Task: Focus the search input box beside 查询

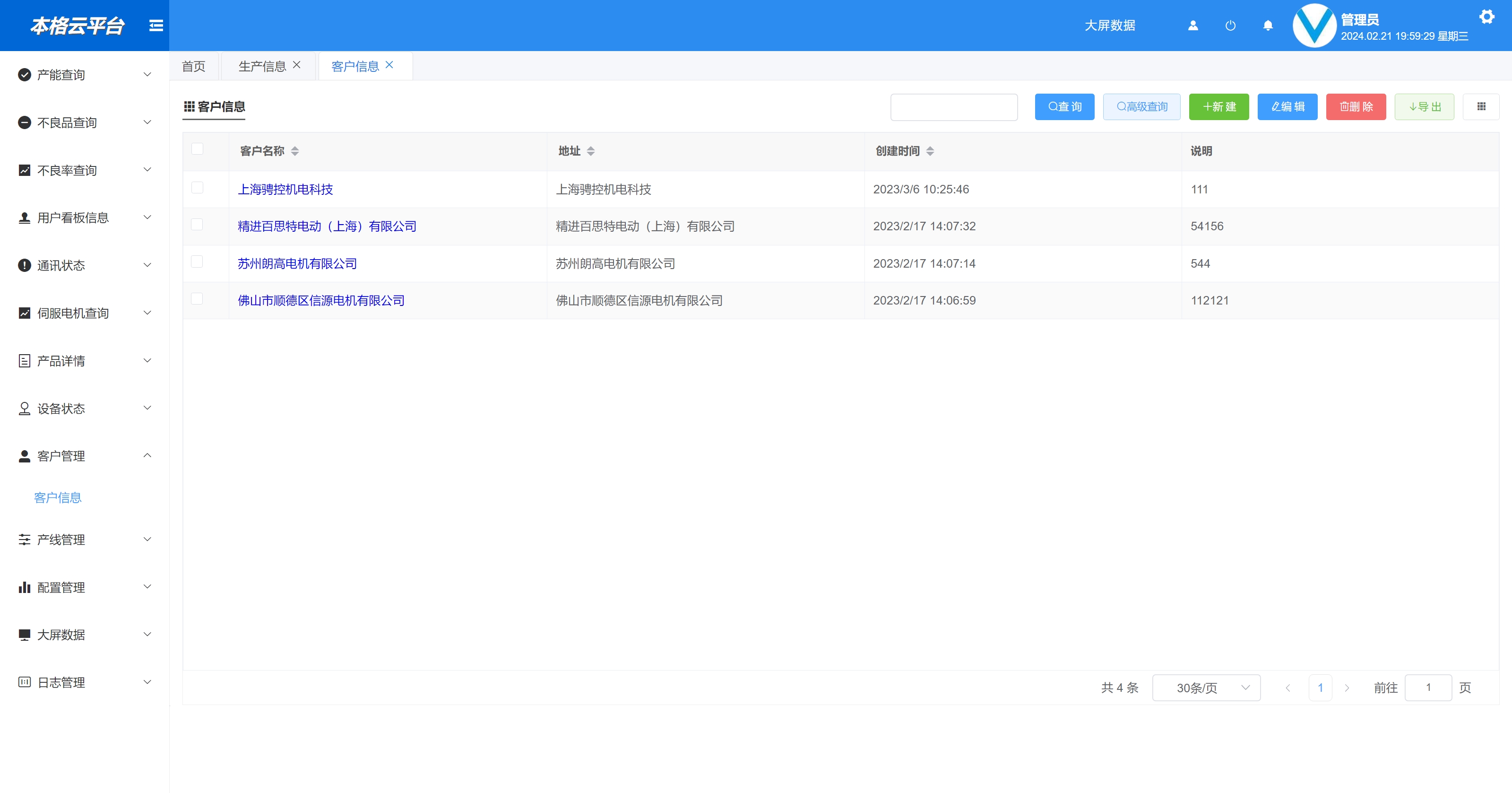Action: [954, 107]
